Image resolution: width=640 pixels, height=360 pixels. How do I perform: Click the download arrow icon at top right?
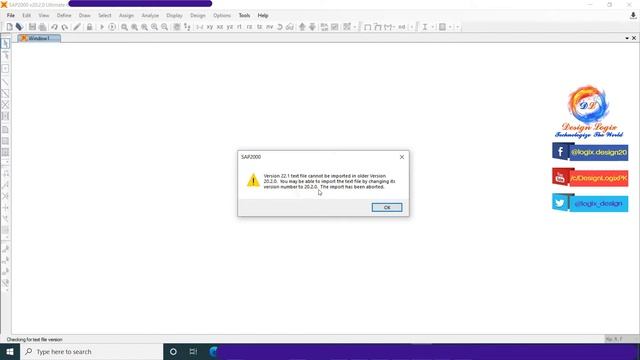633,16
